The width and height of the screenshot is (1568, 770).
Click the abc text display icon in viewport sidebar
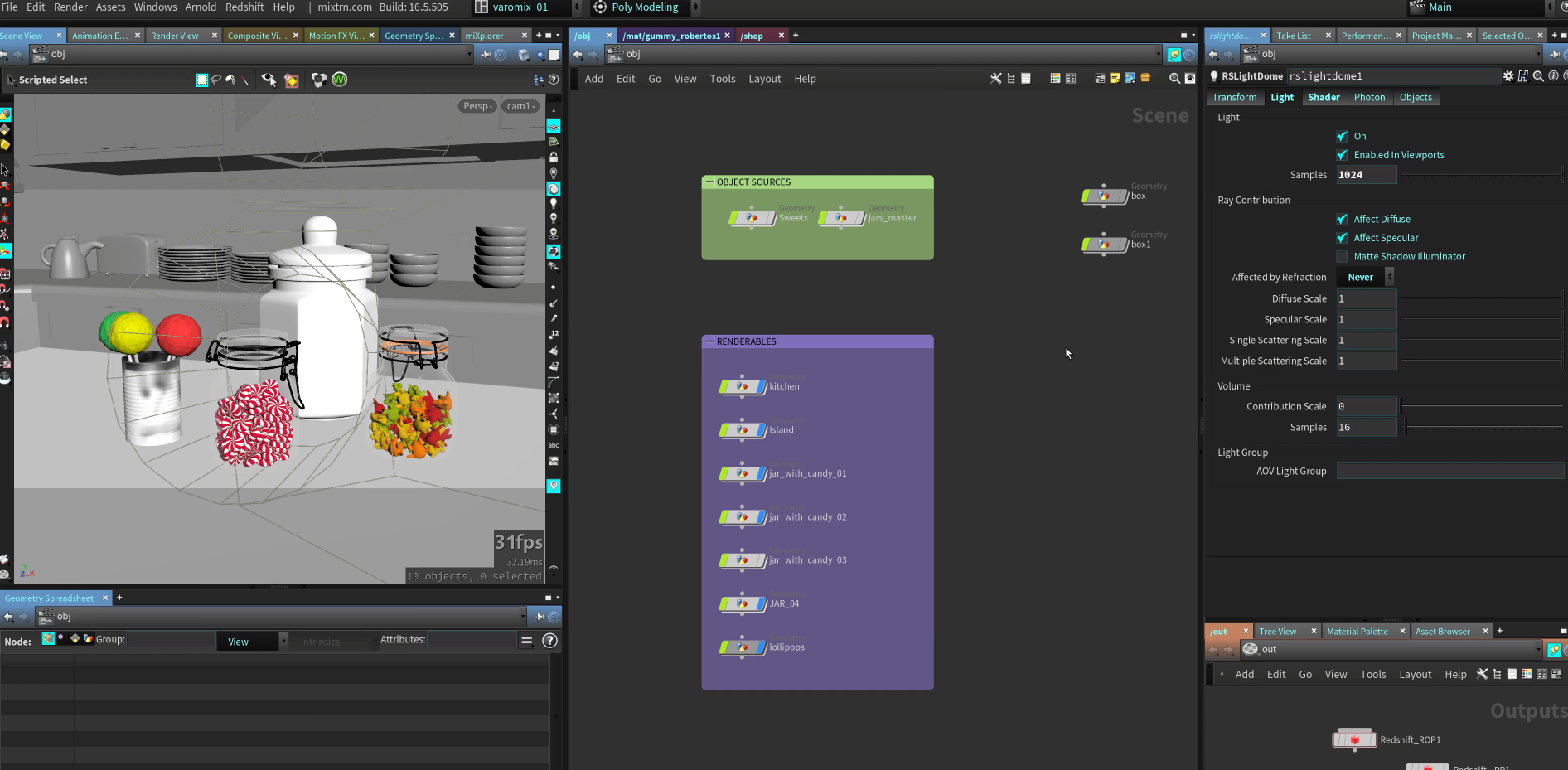click(x=554, y=445)
